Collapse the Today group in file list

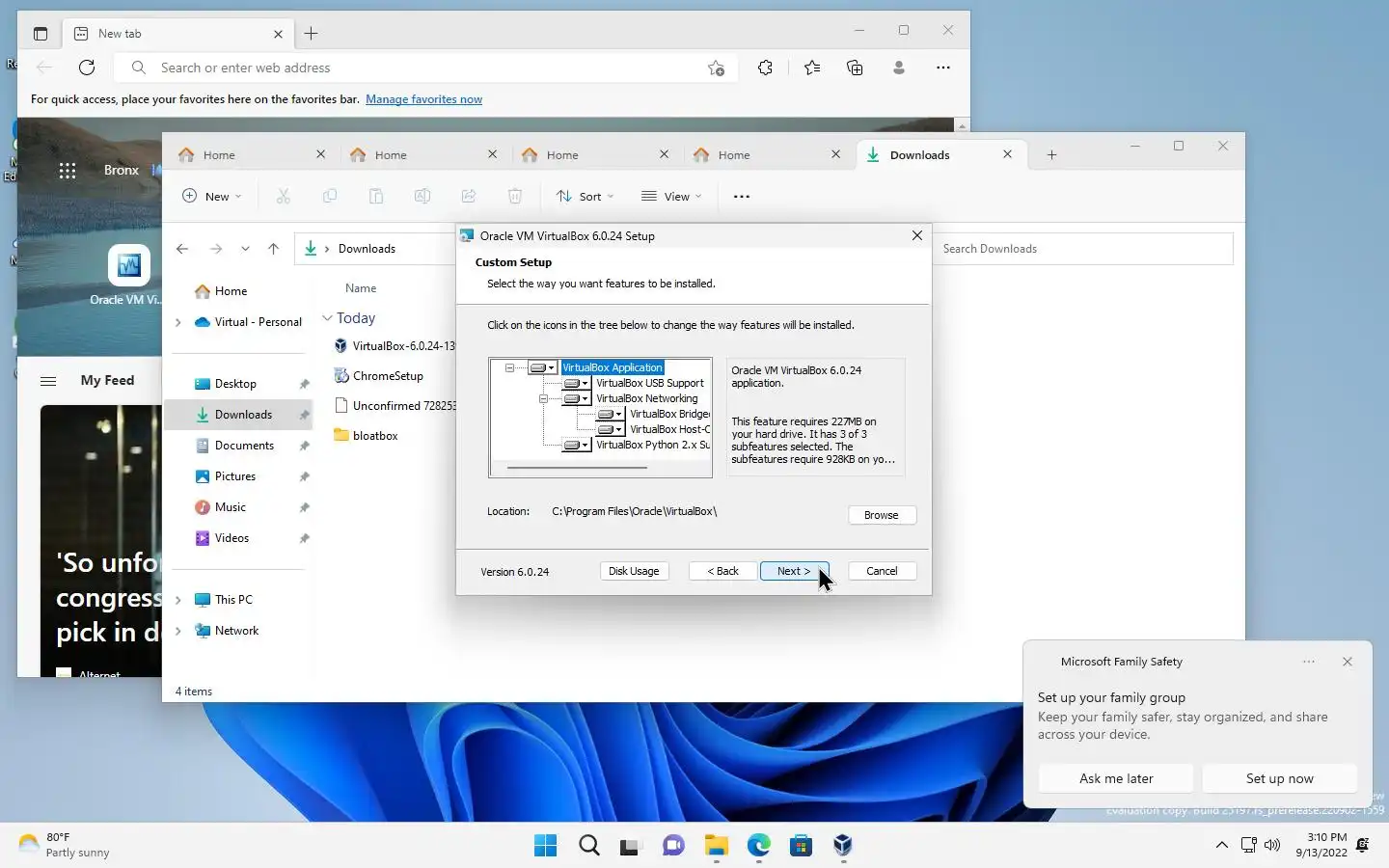327,318
